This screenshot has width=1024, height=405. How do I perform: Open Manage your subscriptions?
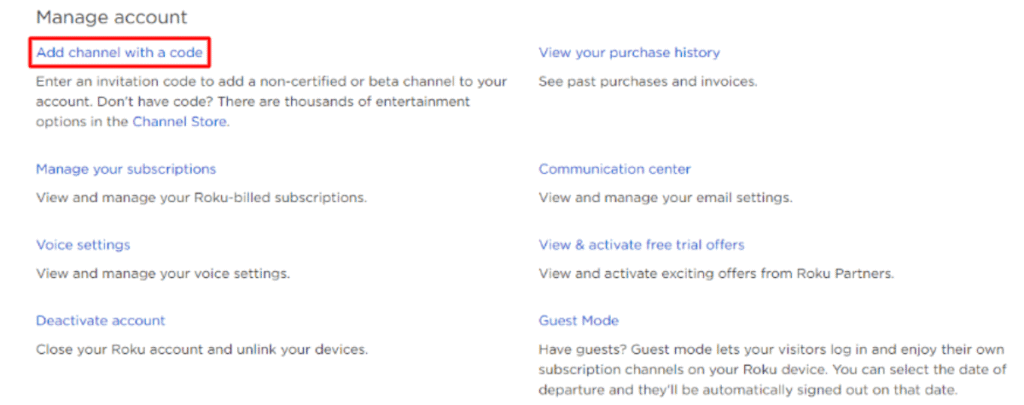tap(125, 169)
